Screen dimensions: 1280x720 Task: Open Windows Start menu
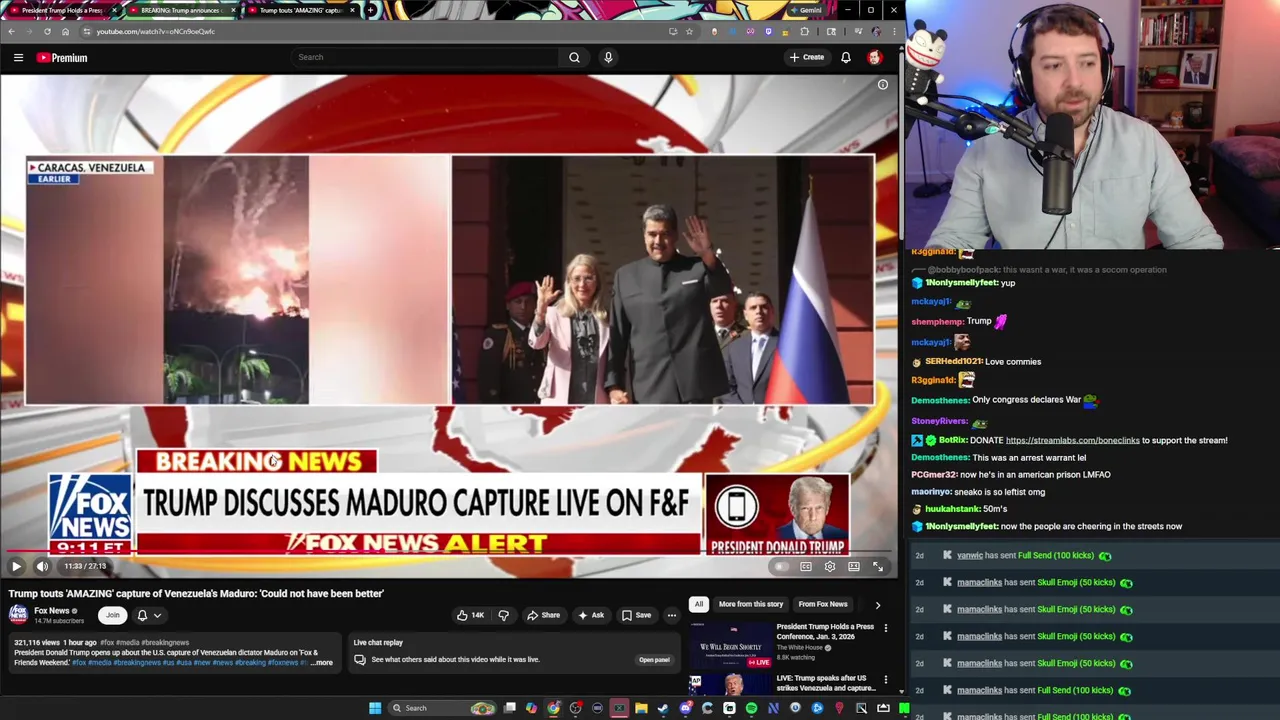coord(375,708)
